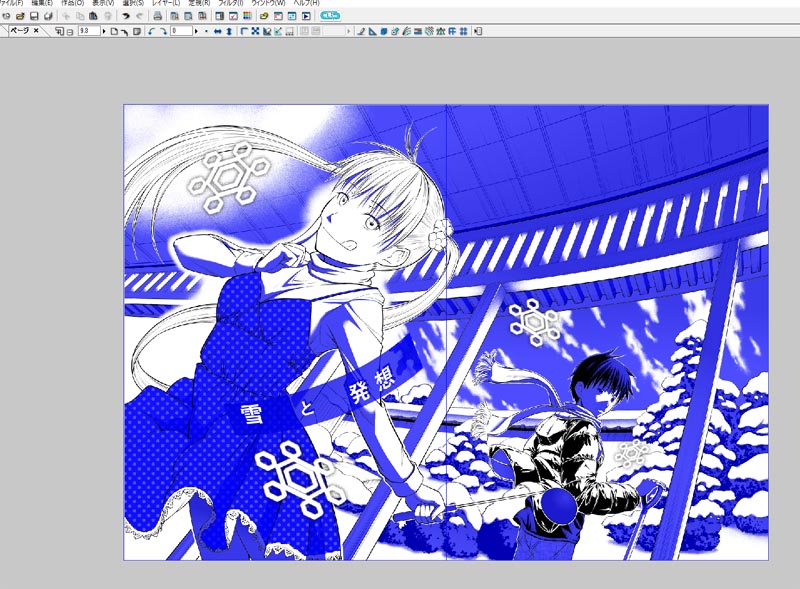This screenshot has height=589, width=800.
Task: Open the レイヤー(L) menu
Action: click(166, 3)
